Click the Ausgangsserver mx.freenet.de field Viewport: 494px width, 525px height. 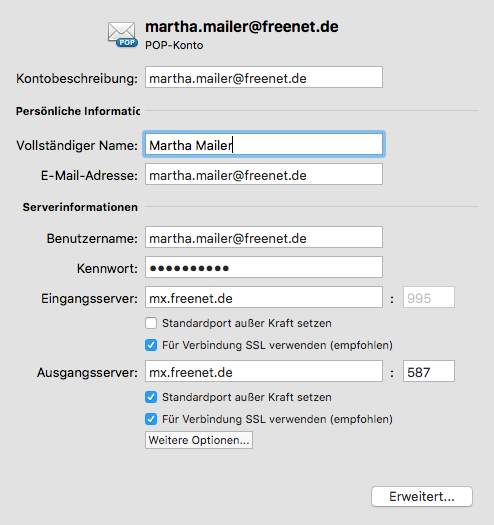(264, 371)
